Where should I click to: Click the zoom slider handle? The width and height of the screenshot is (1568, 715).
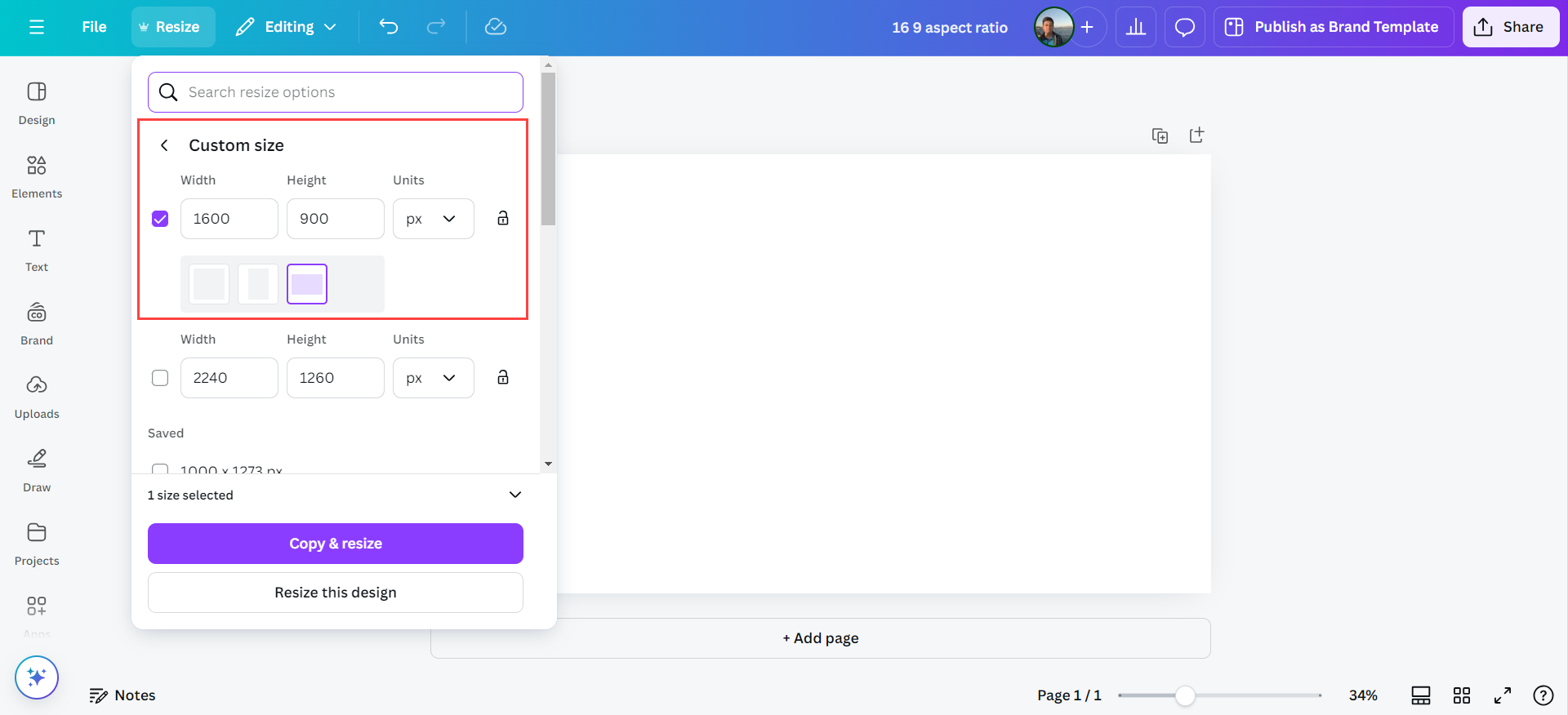(1185, 695)
